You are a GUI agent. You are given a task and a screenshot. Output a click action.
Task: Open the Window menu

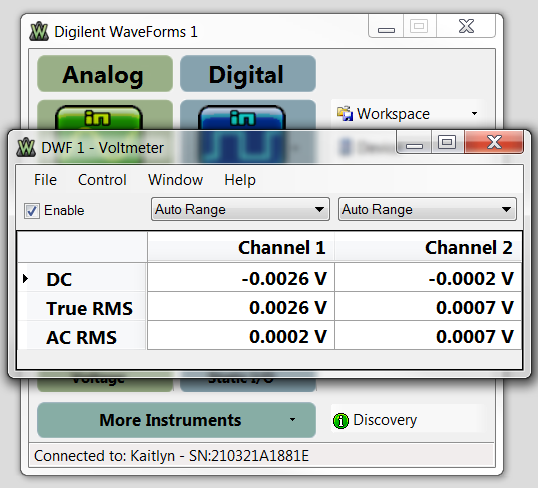coord(175,180)
